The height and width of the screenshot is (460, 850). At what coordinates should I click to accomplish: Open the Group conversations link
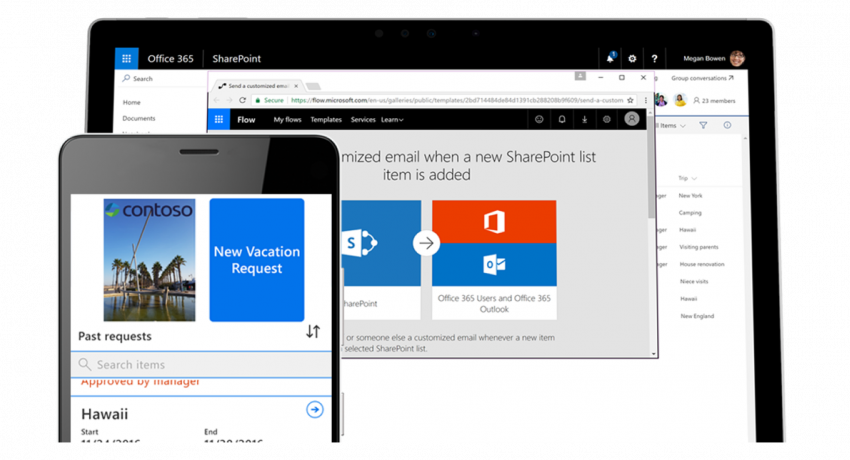coord(702,78)
